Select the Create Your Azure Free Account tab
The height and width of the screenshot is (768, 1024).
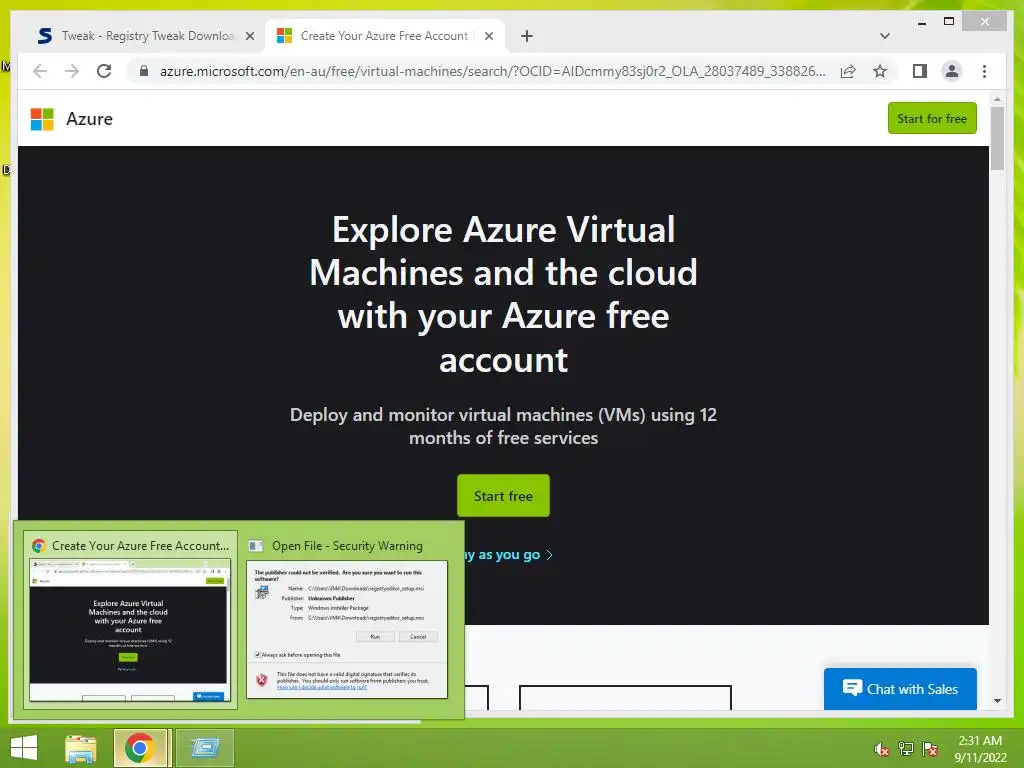[384, 36]
